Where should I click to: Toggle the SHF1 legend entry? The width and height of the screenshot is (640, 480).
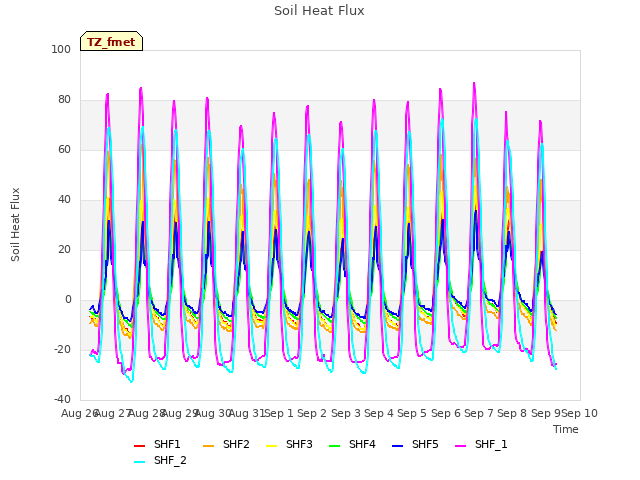[x=157, y=444]
